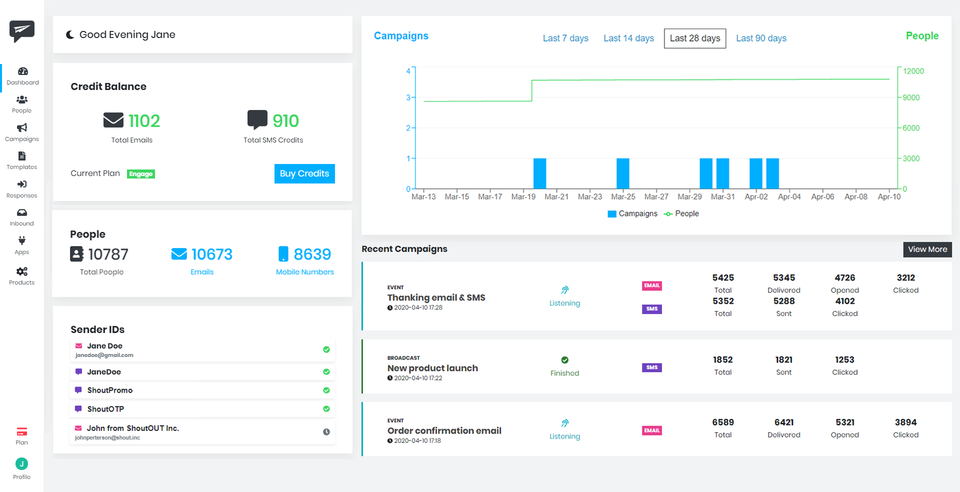Open the Profile avatar in sidebar
The image size is (960, 492).
[22, 466]
